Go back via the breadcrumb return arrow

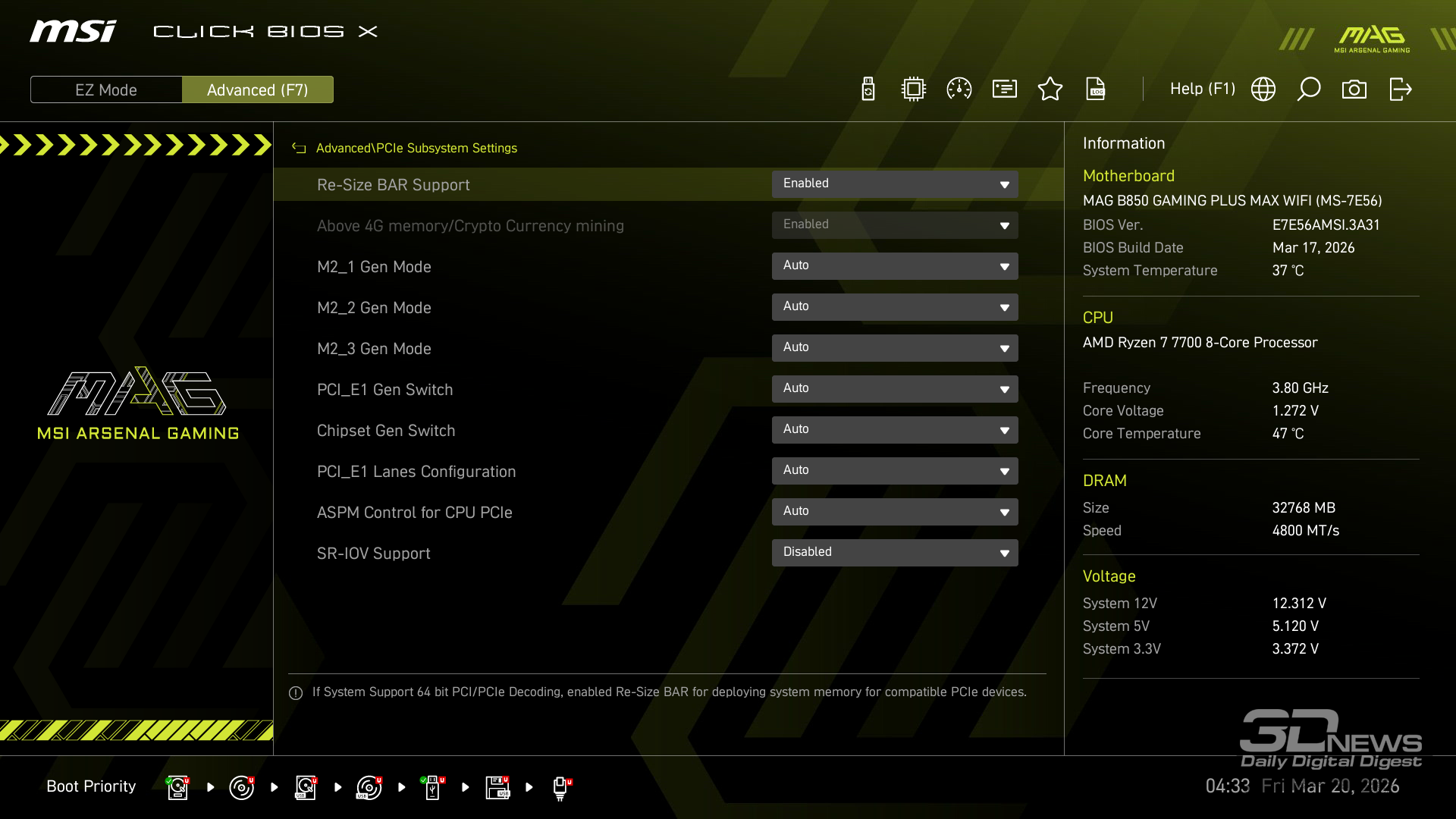click(299, 149)
